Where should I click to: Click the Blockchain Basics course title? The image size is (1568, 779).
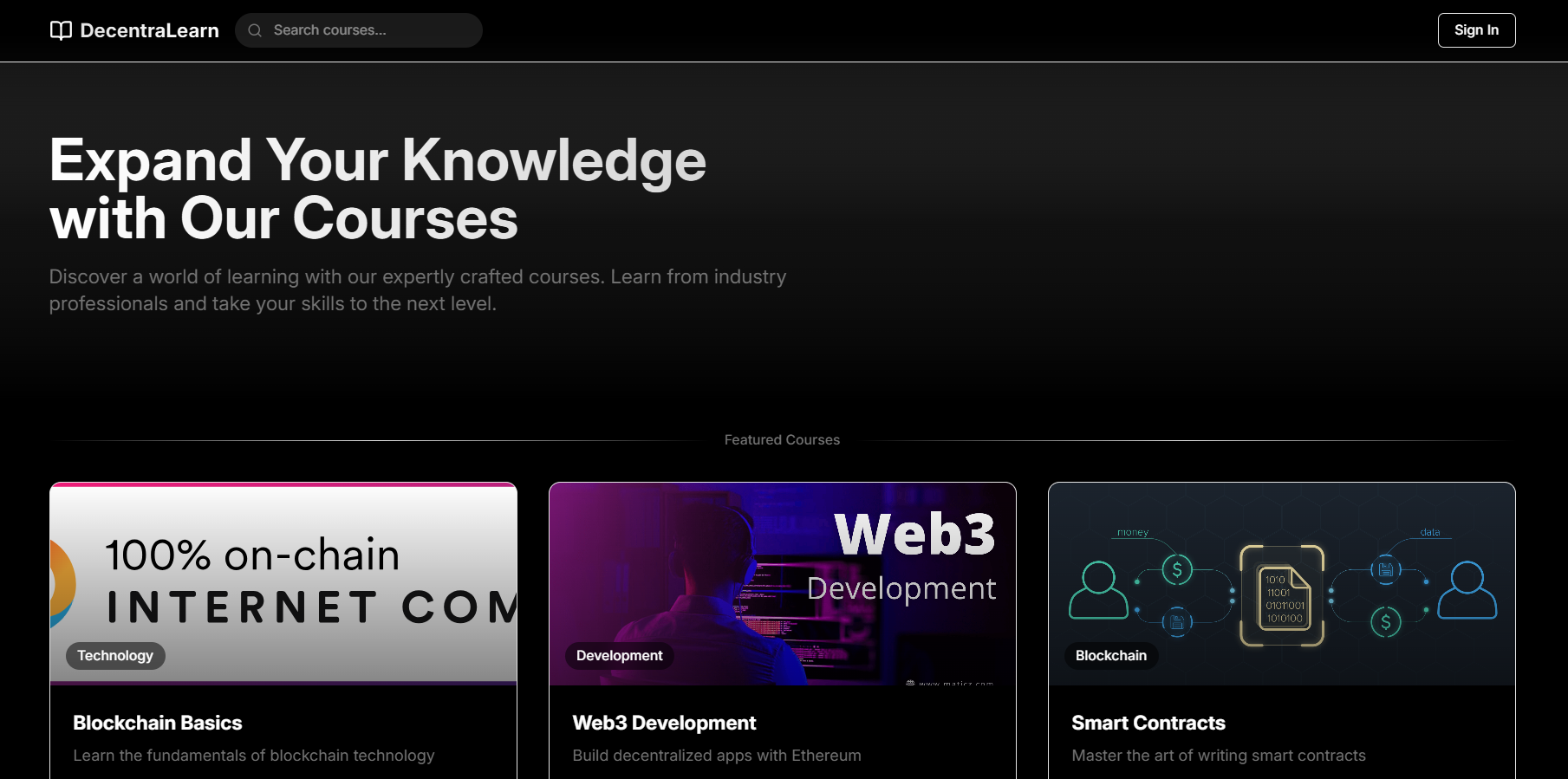(158, 723)
